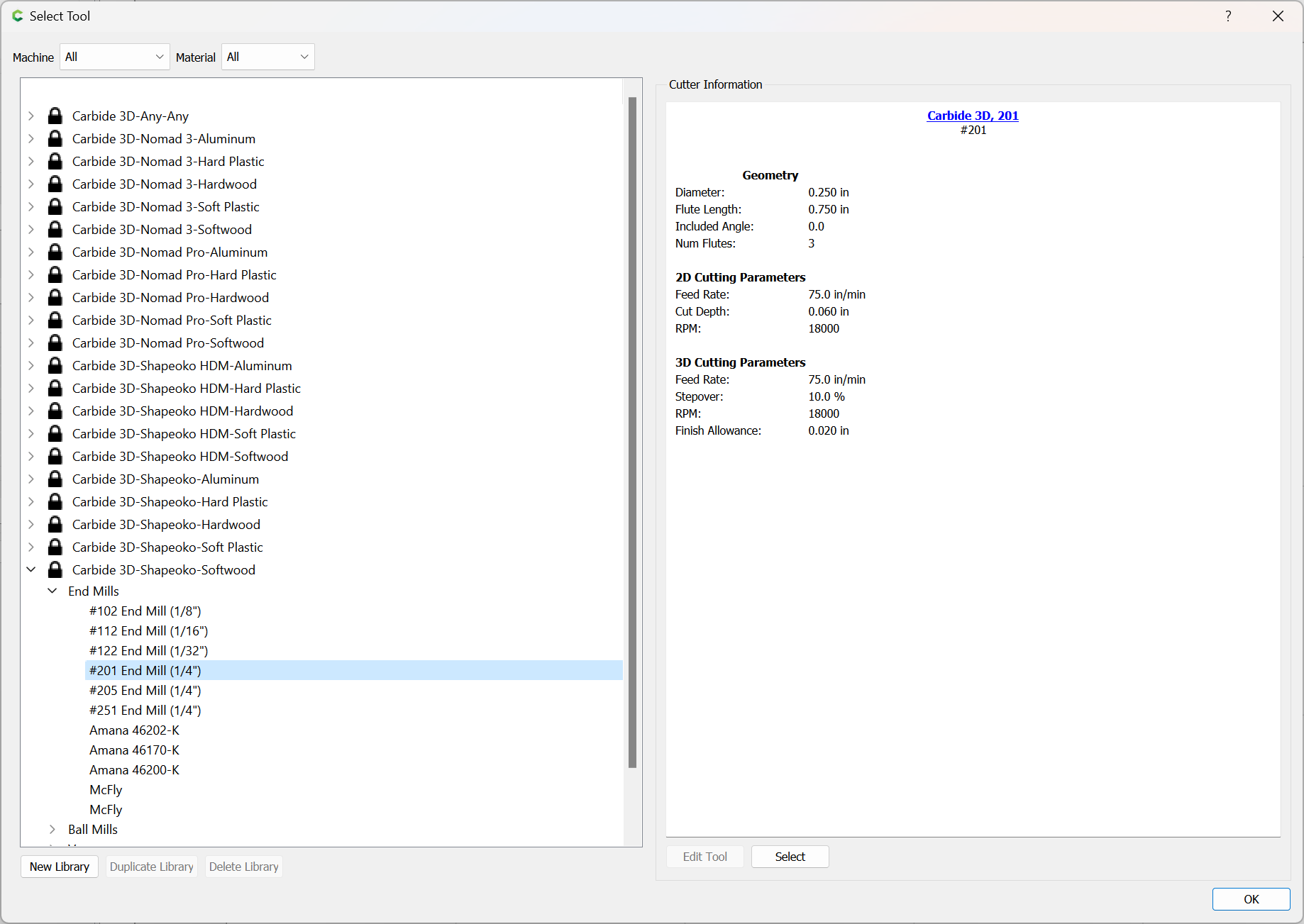1304x924 pixels.
Task: Click the help question mark icon
Action: [x=1228, y=16]
